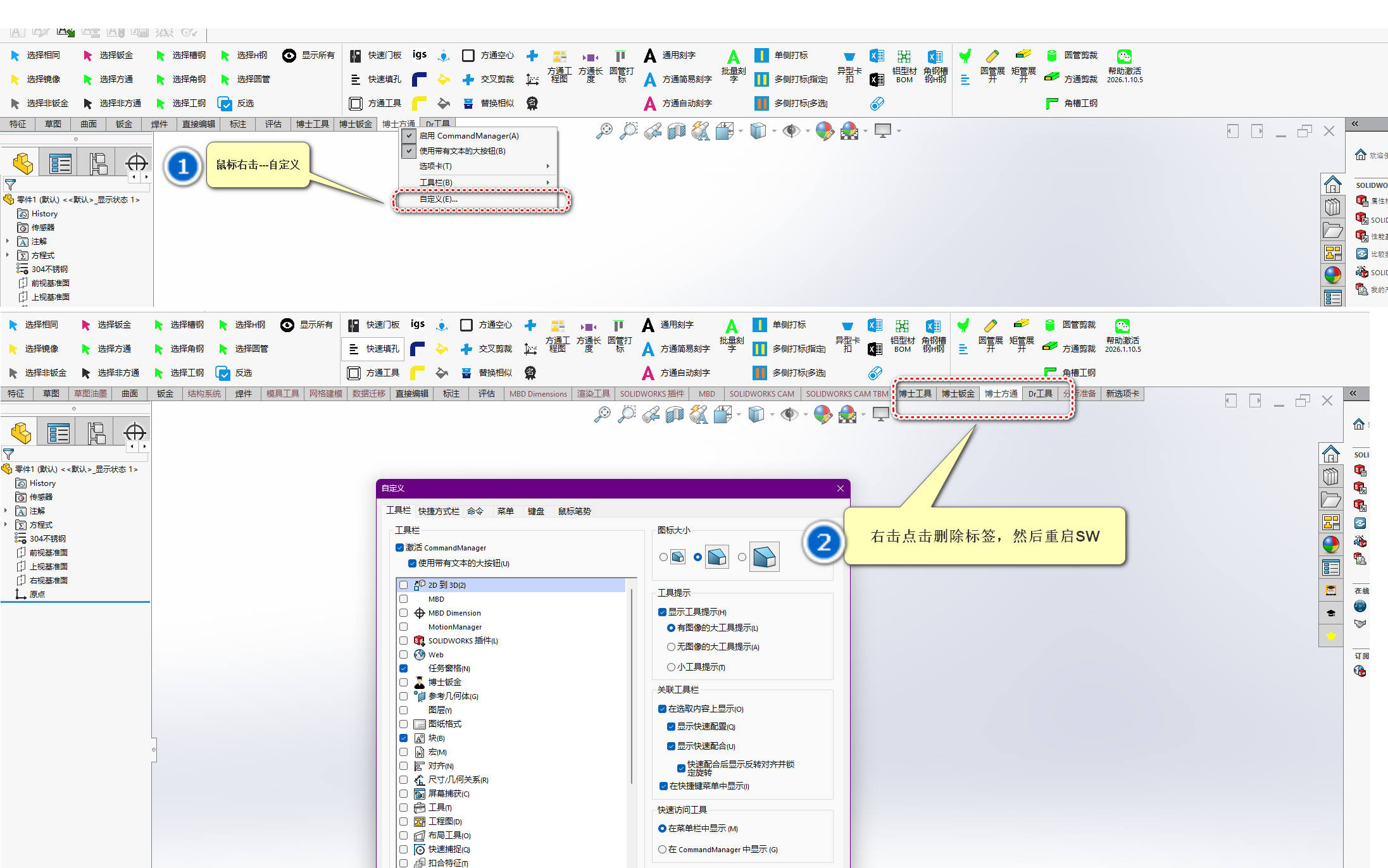Toggle the 激活 CommandManager checkbox

[x=400, y=548]
